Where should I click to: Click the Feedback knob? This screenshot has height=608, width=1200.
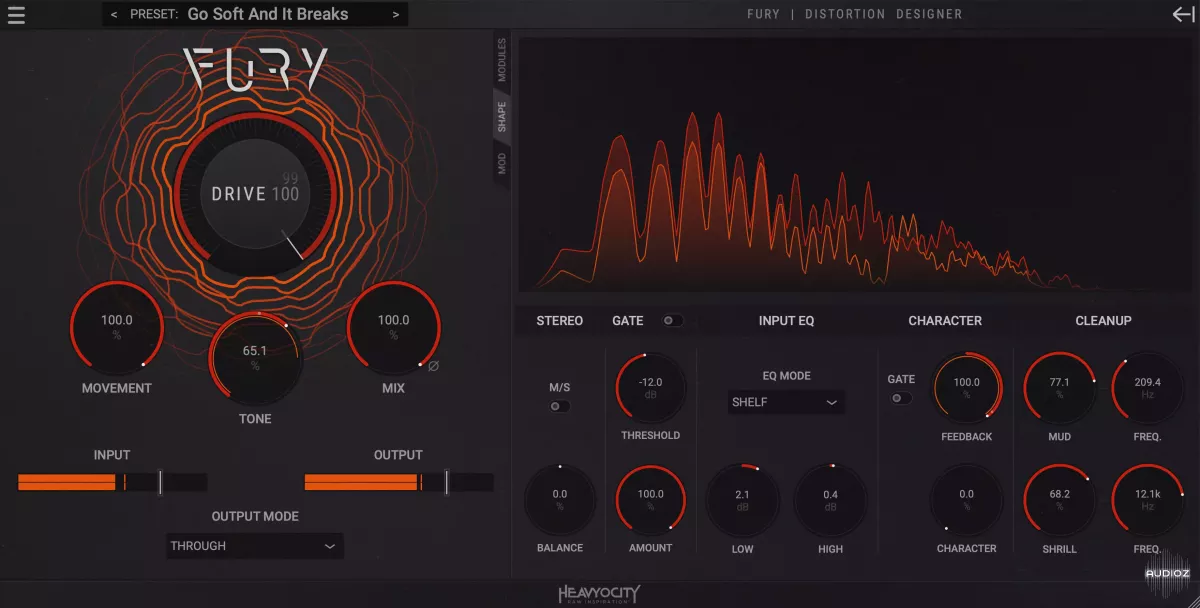967,388
